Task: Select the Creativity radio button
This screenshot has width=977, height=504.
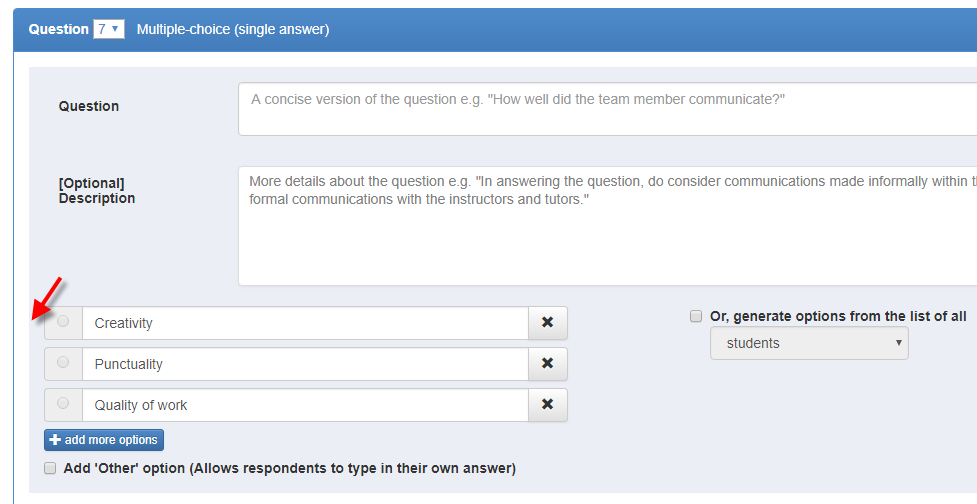Action: (63, 321)
